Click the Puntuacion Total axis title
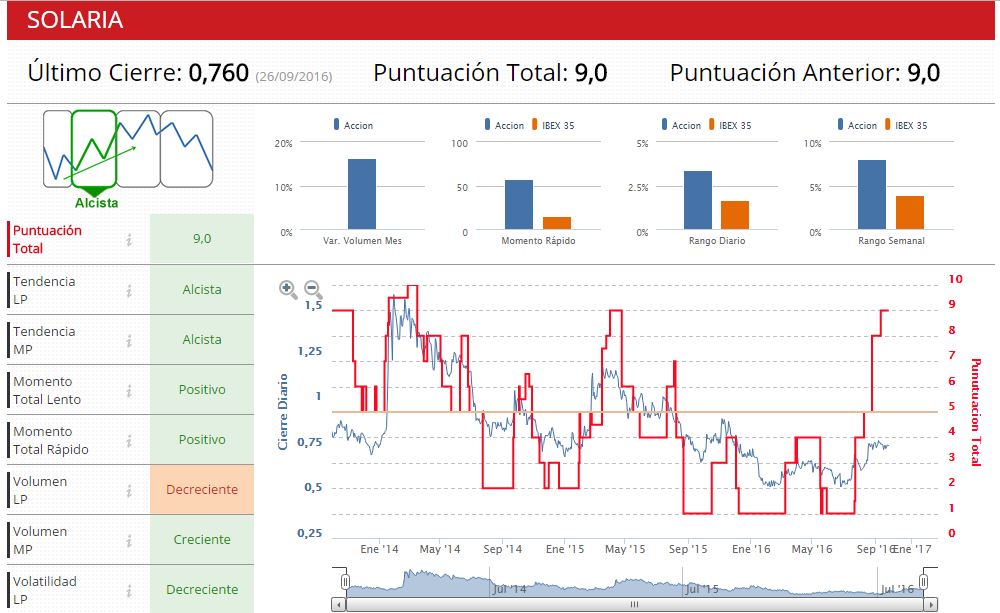This screenshot has width=1000, height=613. pos(976,412)
